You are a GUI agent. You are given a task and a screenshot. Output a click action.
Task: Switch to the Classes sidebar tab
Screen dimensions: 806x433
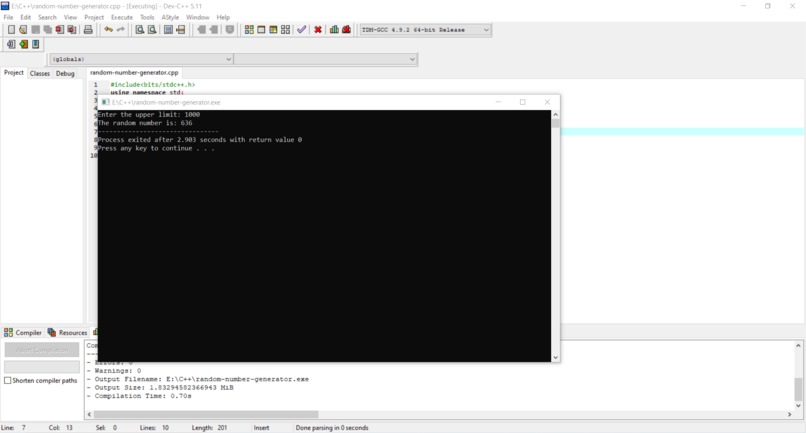40,73
